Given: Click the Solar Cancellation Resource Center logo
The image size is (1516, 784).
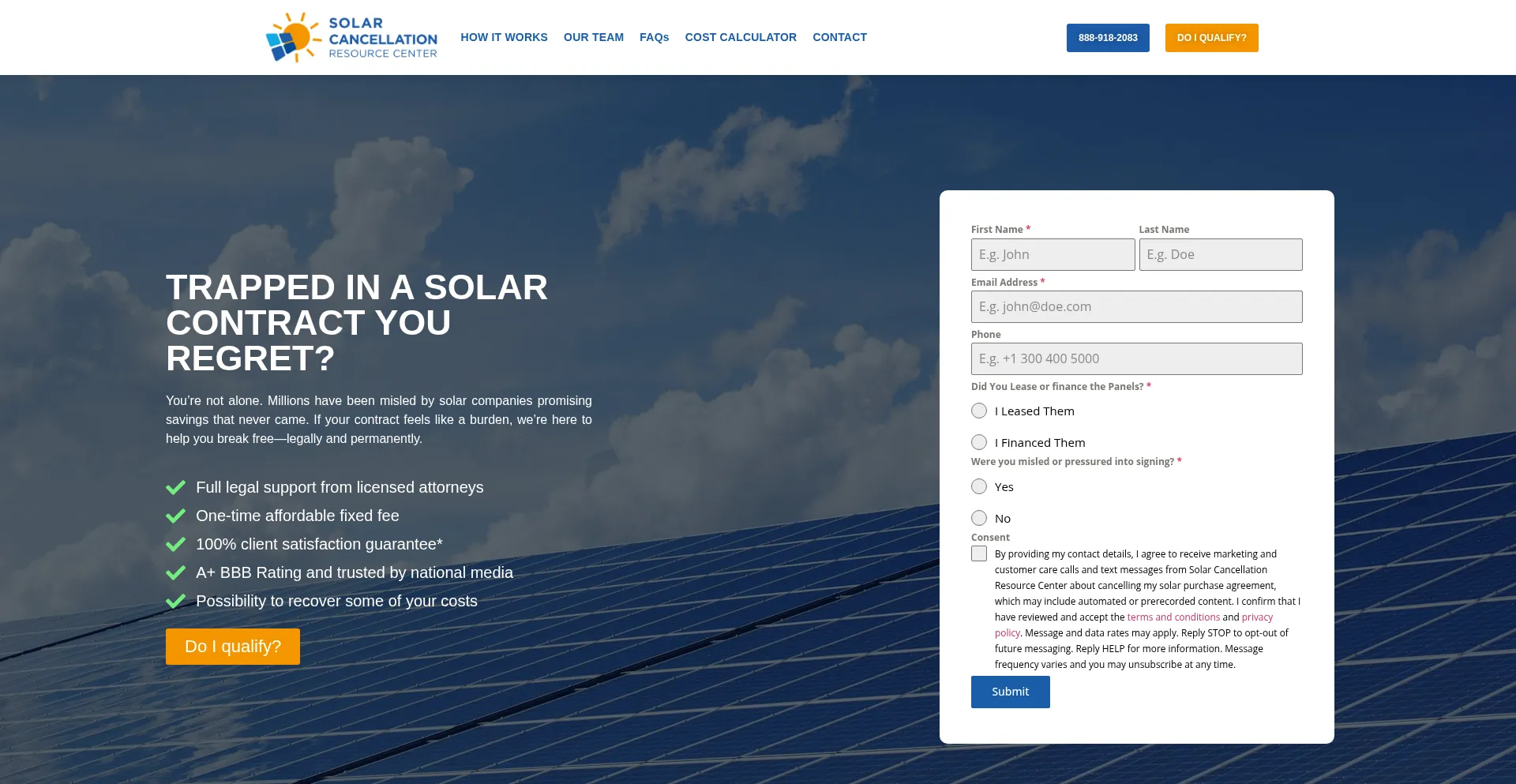Looking at the screenshot, I should 351,37.
